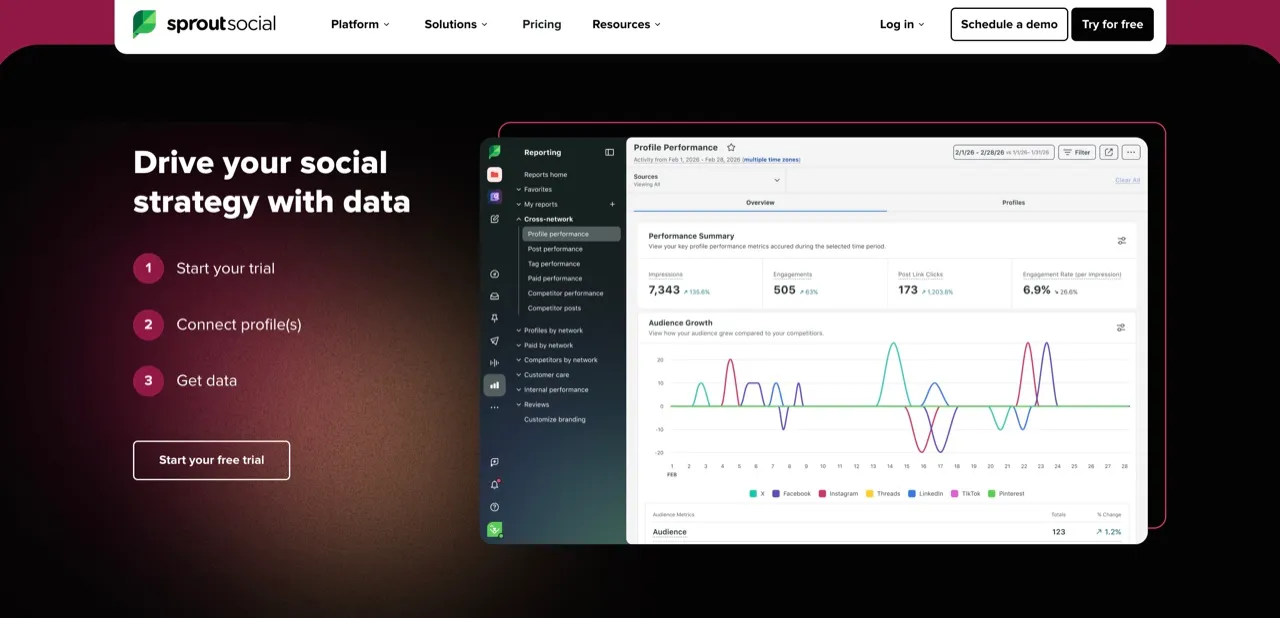Click the notification bell icon
This screenshot has width=1280, height=618.
[x=494, y=484]
